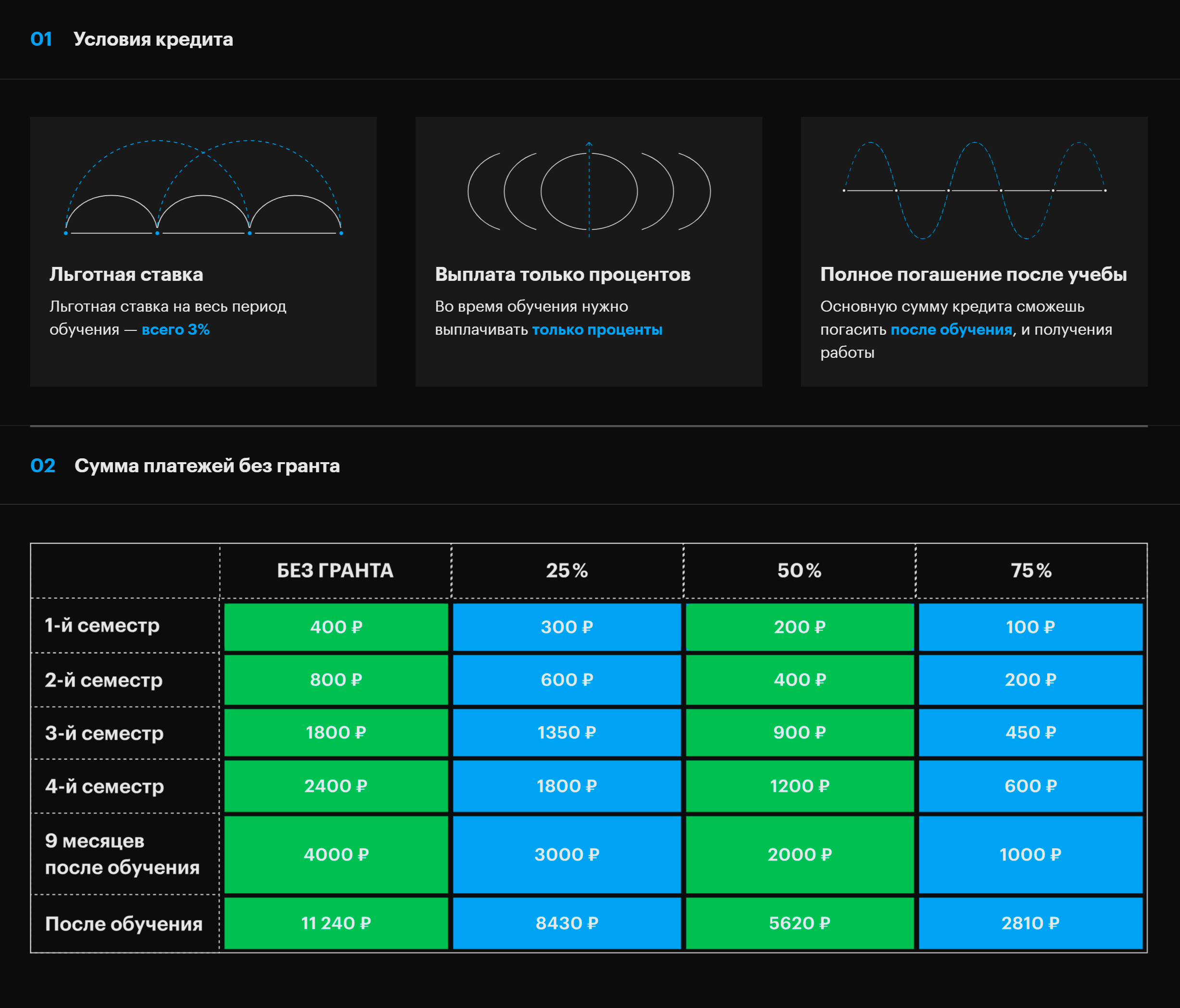This screenshot has height=1008, width=1180.
Task: Click the 2810 ₽ cell in 75% column
Action: click(x=1030, y=923)
